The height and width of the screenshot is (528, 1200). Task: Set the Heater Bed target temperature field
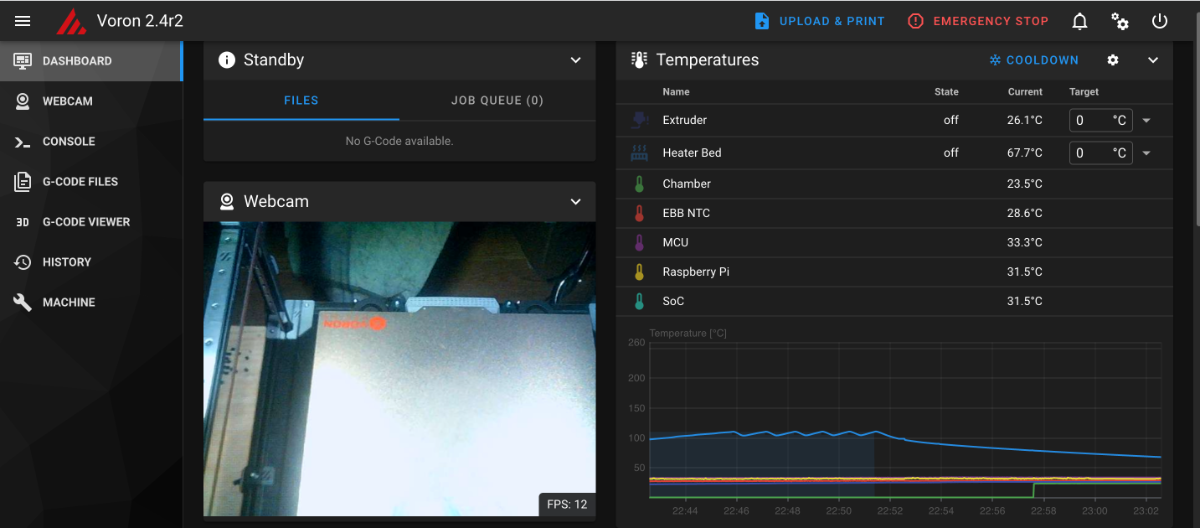(x=1101, y=153)
